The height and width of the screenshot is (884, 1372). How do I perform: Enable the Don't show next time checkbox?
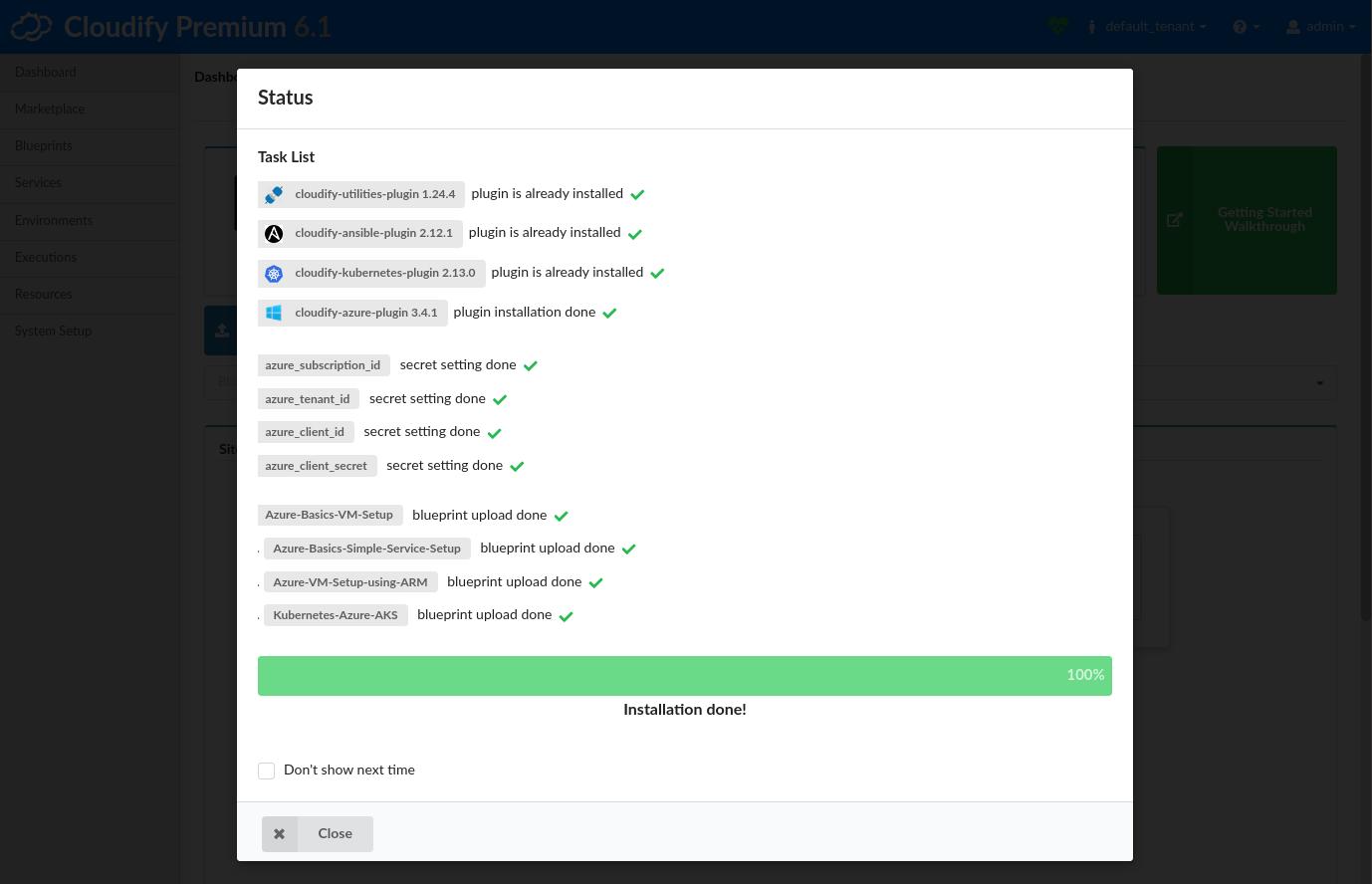266,771
